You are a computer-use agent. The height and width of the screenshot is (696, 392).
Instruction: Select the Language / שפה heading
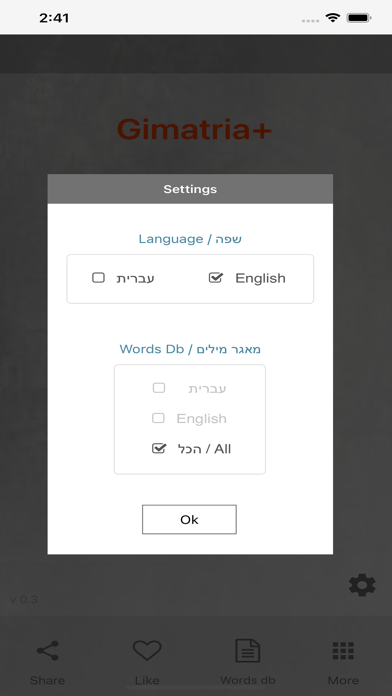190,239
